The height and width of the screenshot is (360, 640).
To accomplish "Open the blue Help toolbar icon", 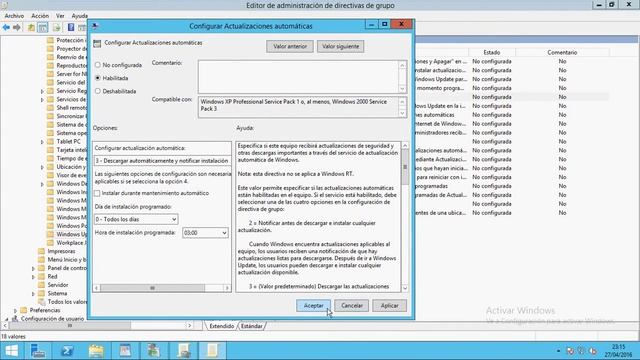I will [x=71, y=27].
